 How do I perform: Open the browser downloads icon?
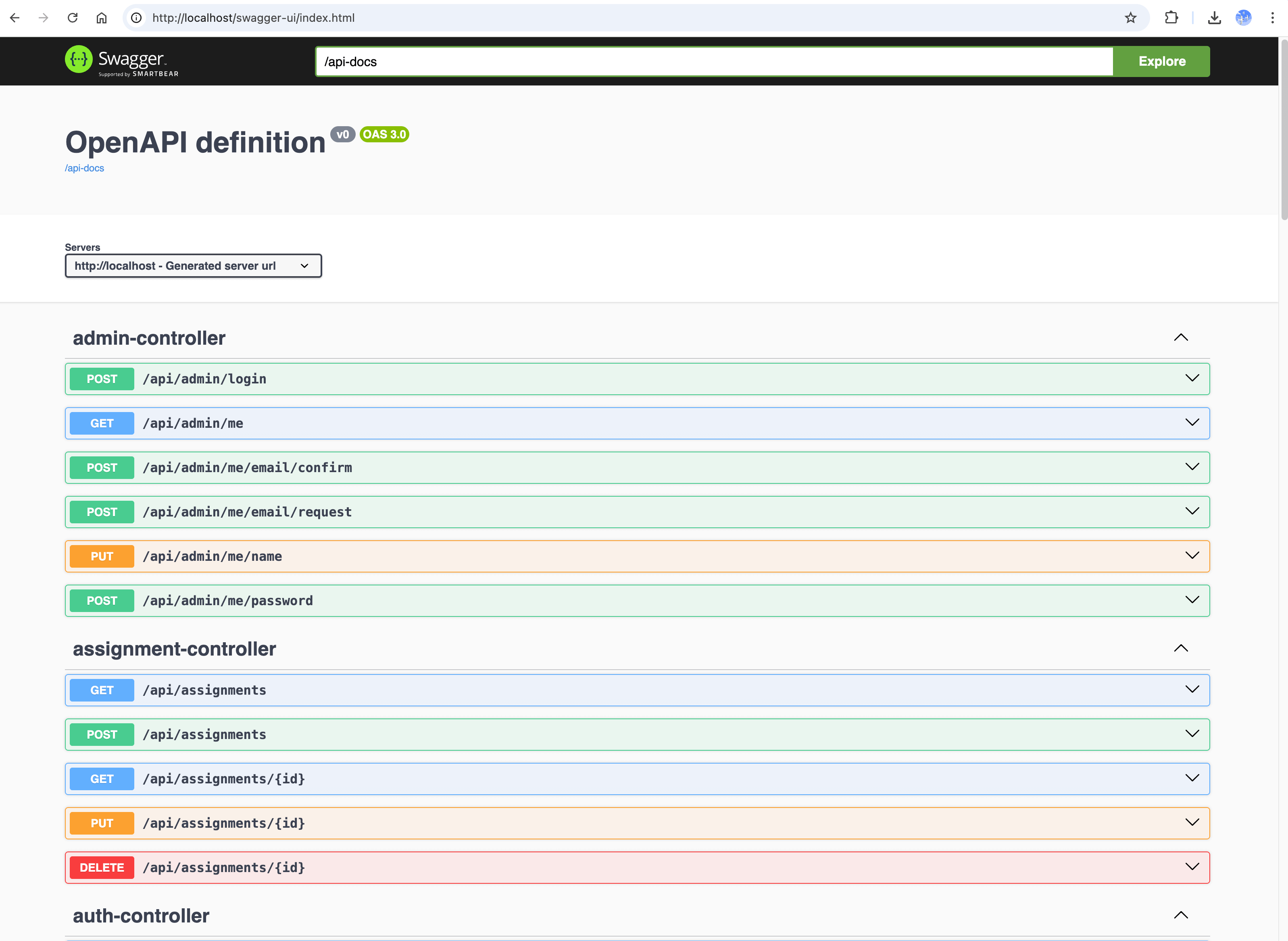(x=1215, y=18)
